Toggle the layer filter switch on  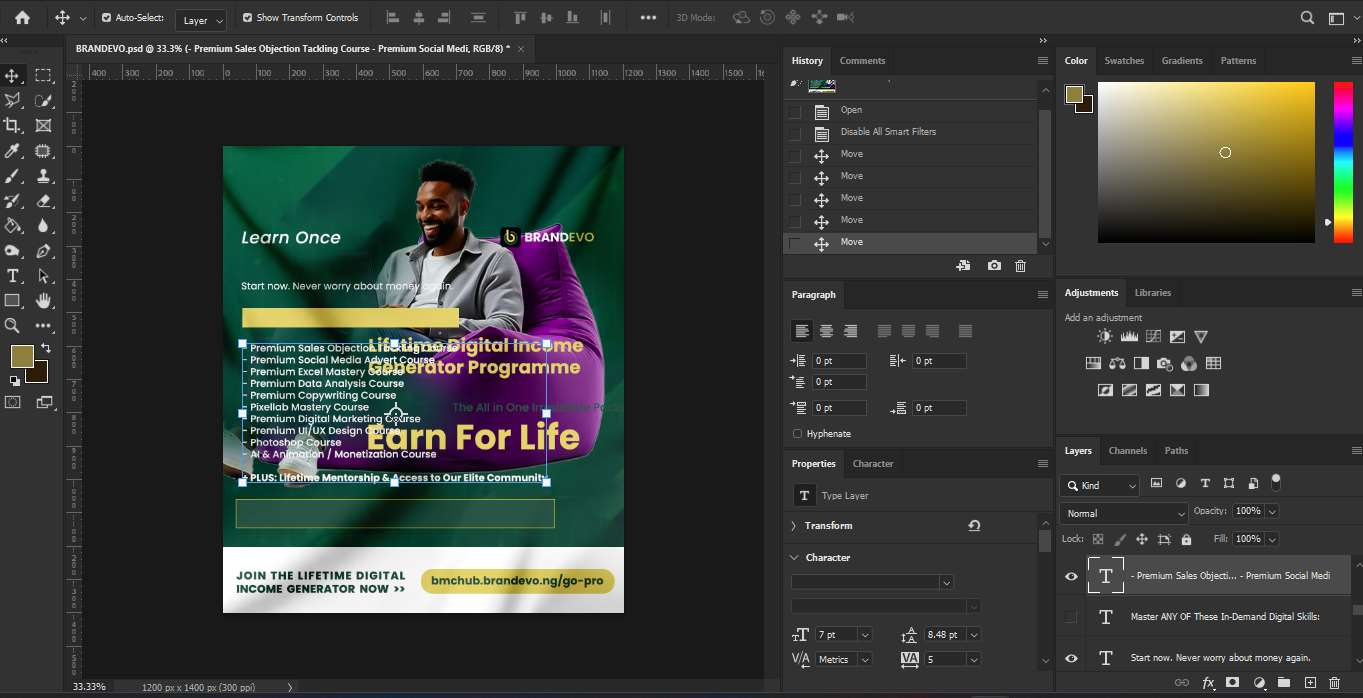point(1276,483)
